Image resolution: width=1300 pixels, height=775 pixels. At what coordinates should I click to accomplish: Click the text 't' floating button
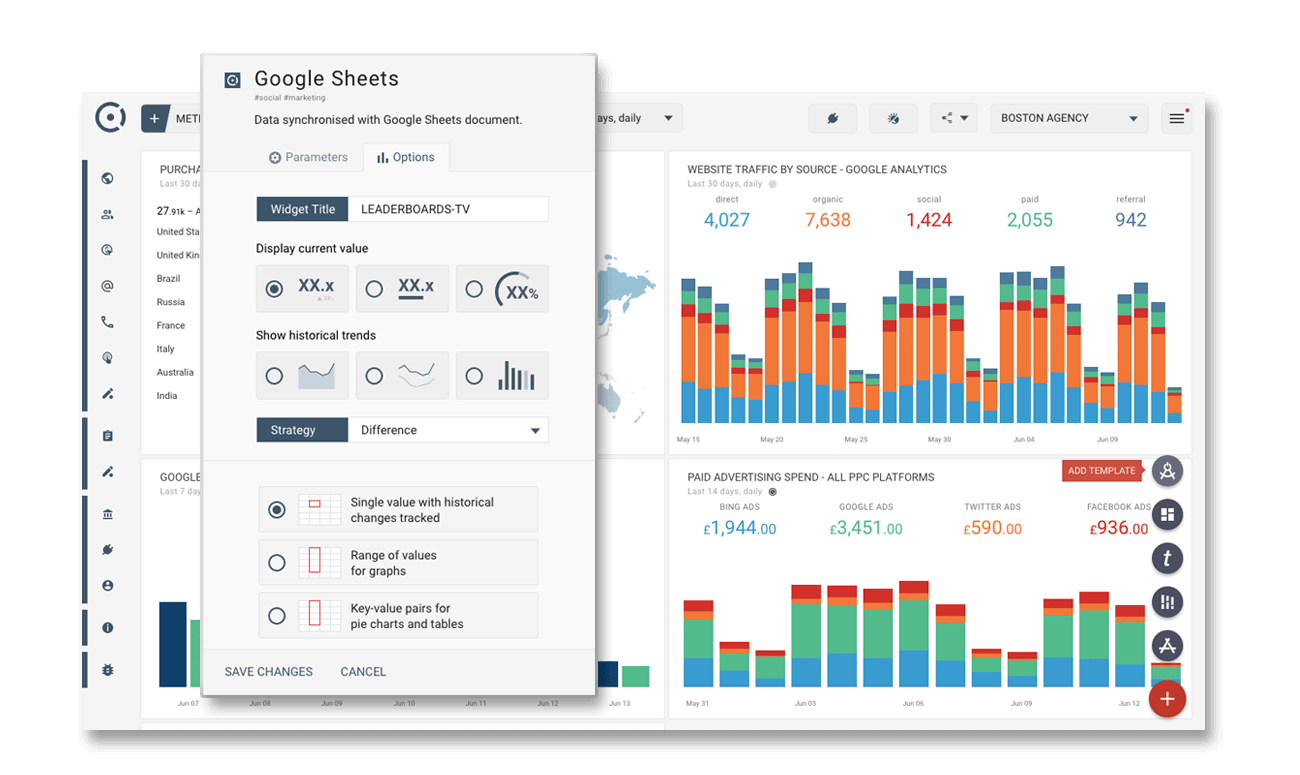click(x=1167, y=558)
